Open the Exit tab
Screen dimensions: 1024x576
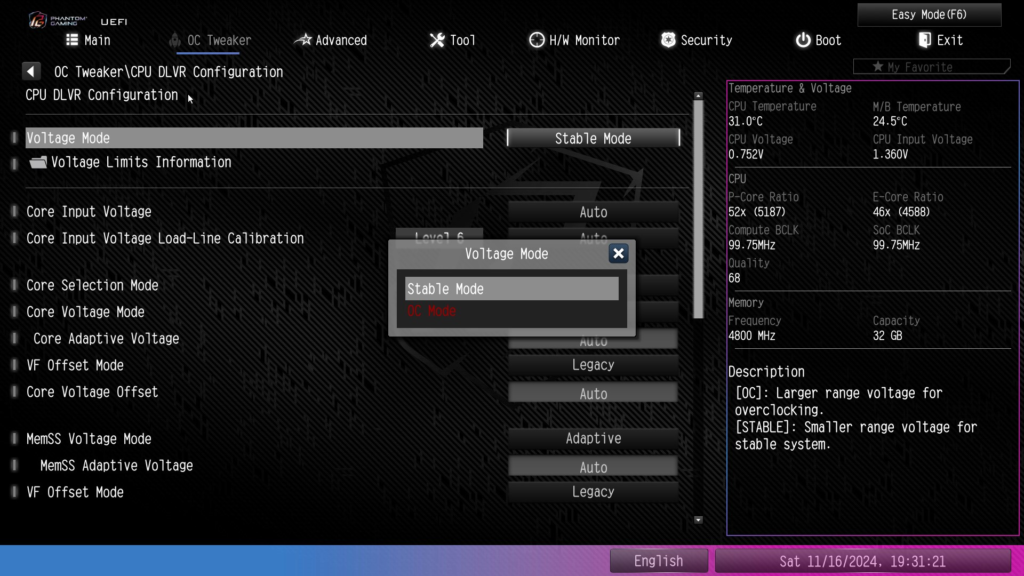tap(940, 40)
